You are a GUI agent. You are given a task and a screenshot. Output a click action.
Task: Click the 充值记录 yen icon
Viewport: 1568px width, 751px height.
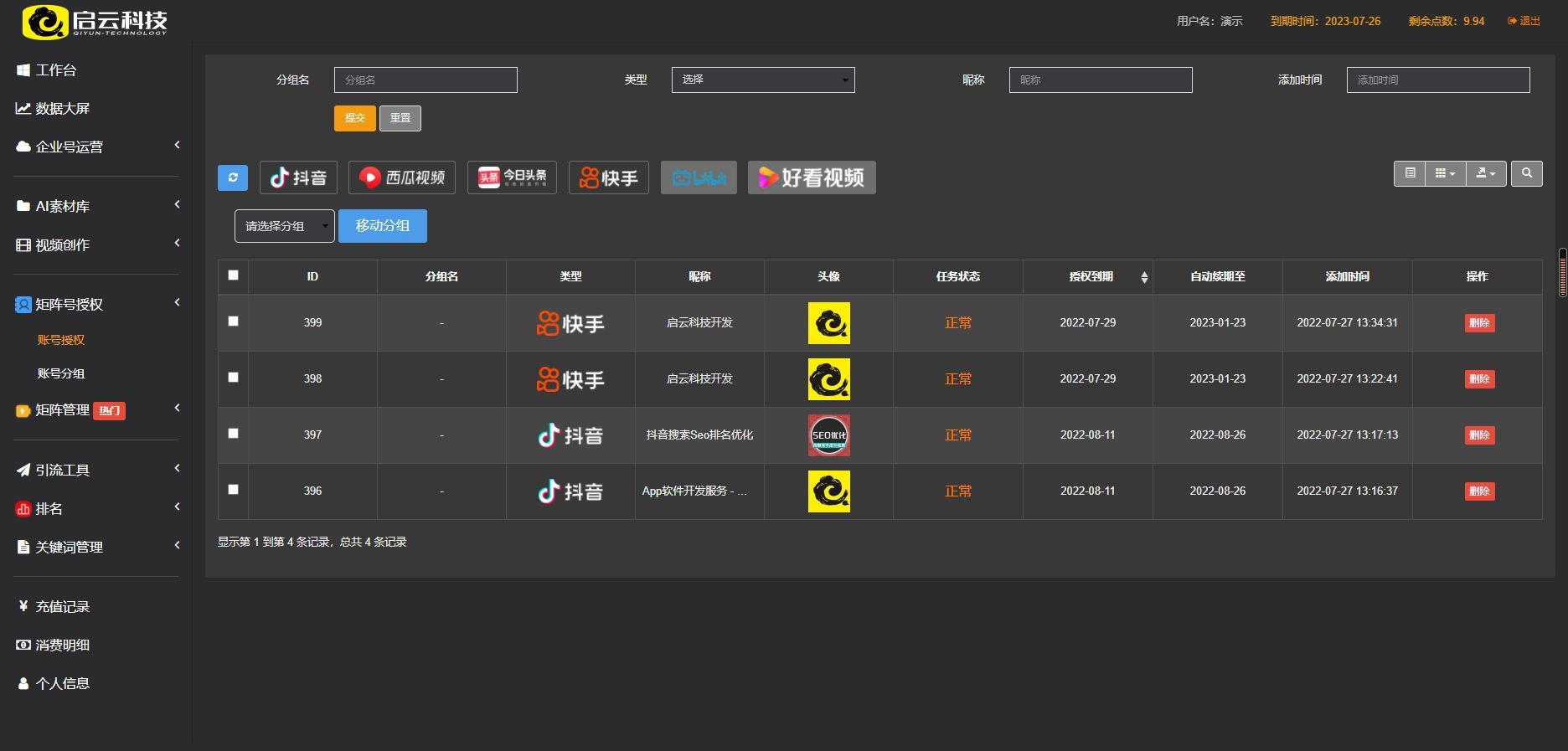point(23,606)
